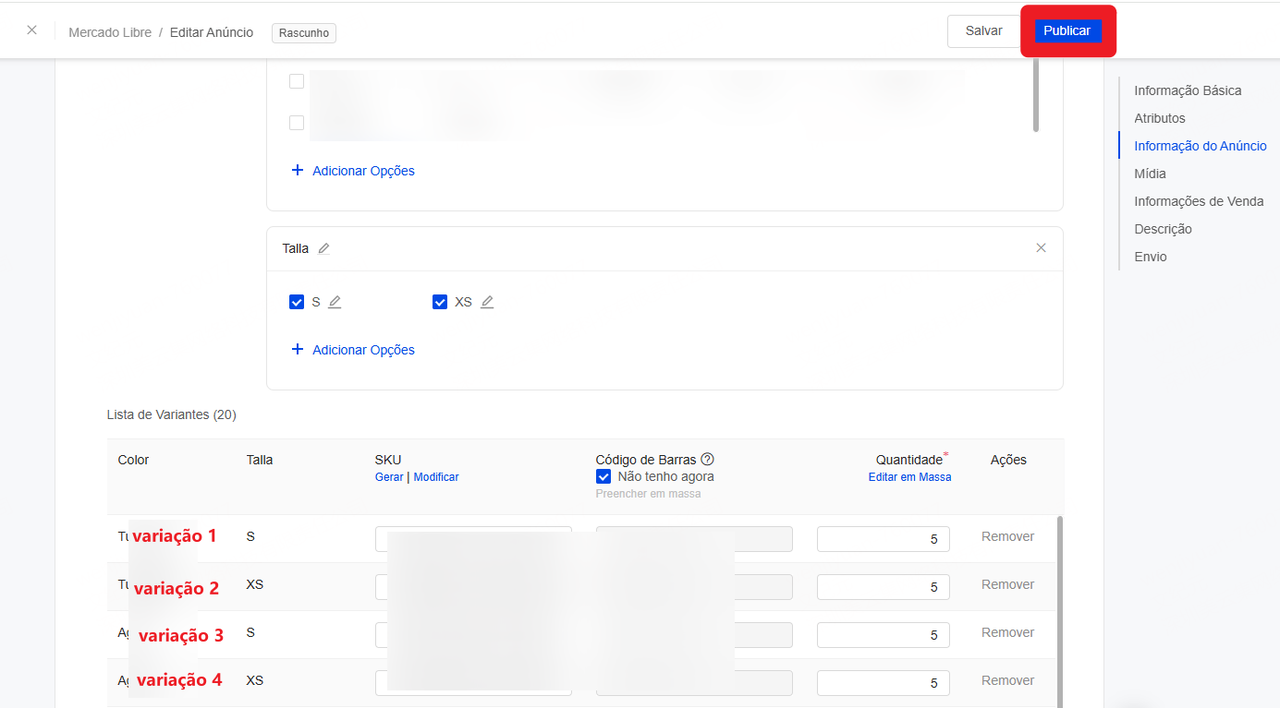Screen dimensions: 1280x708
Task: Click the color options panel scrollbar
Action: [1036, 95]
